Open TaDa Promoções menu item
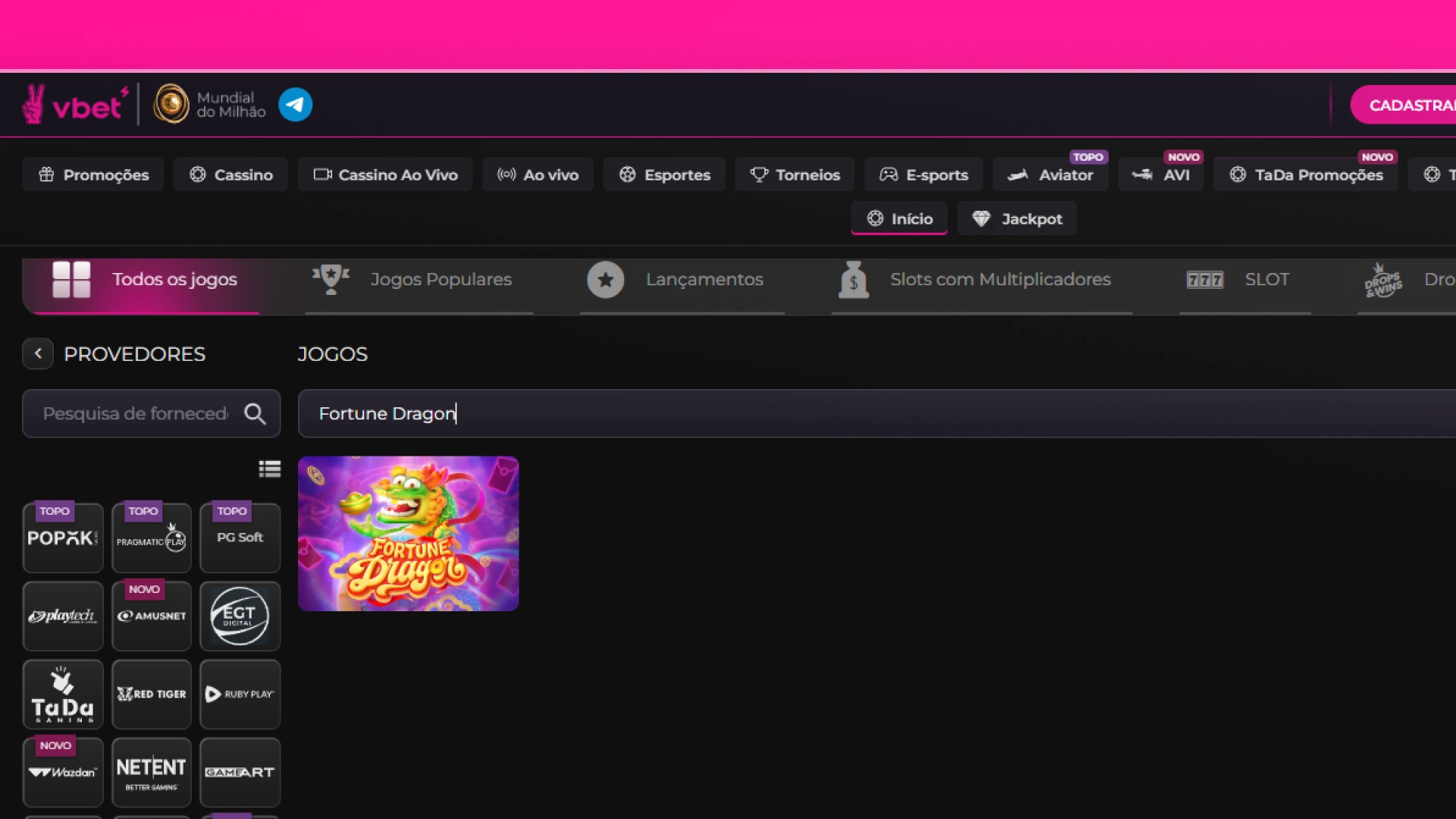 pyautogui.click(x=1306, y=174)
